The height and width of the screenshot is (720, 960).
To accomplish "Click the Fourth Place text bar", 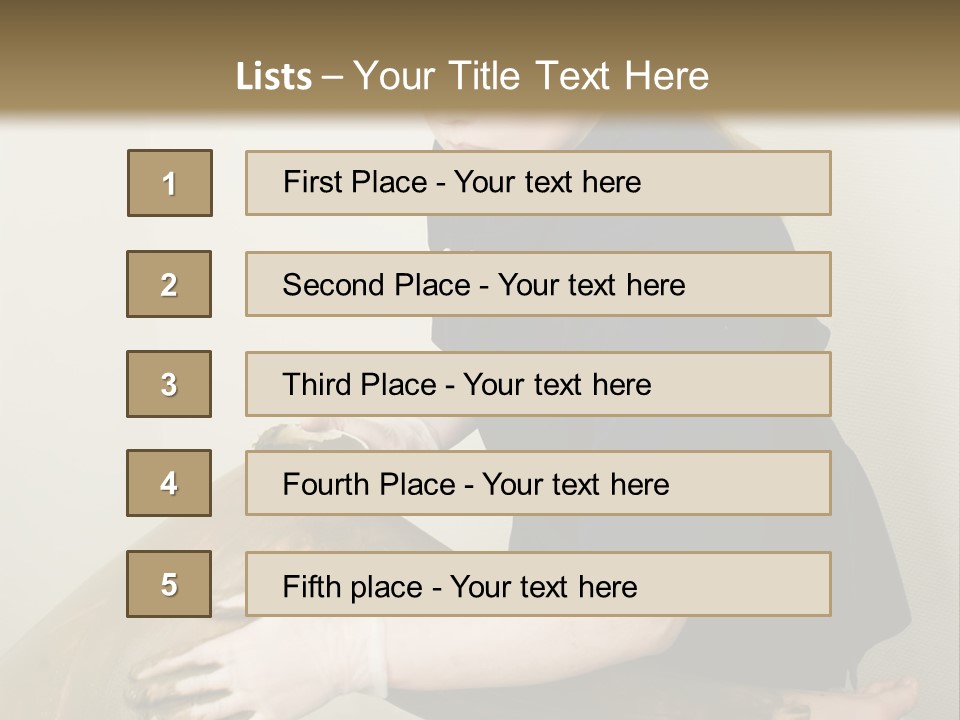I will coord(538,483).
